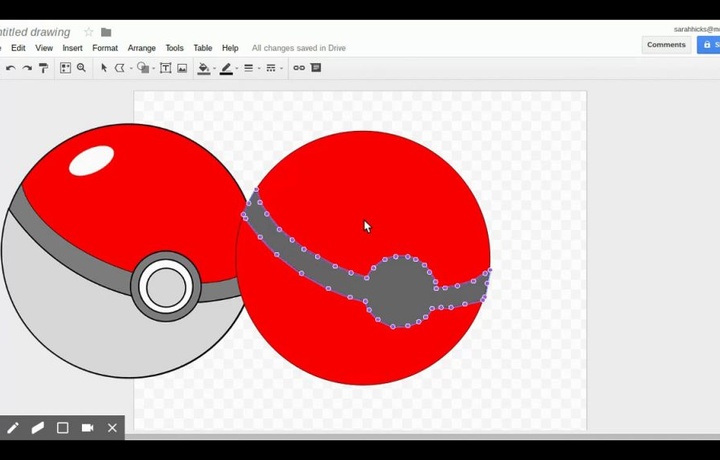720x460 pixels.
Task: Insert a Text box
Action: (165, 68)
